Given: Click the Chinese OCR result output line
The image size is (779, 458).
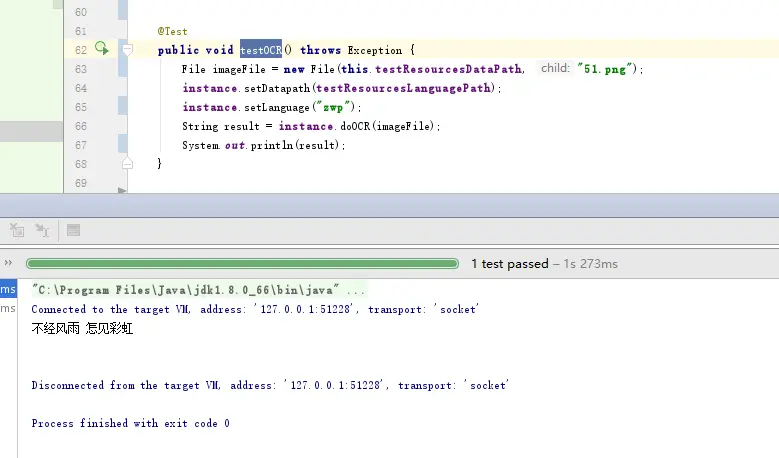Looking at the screenshot, I should pos(82,328).
